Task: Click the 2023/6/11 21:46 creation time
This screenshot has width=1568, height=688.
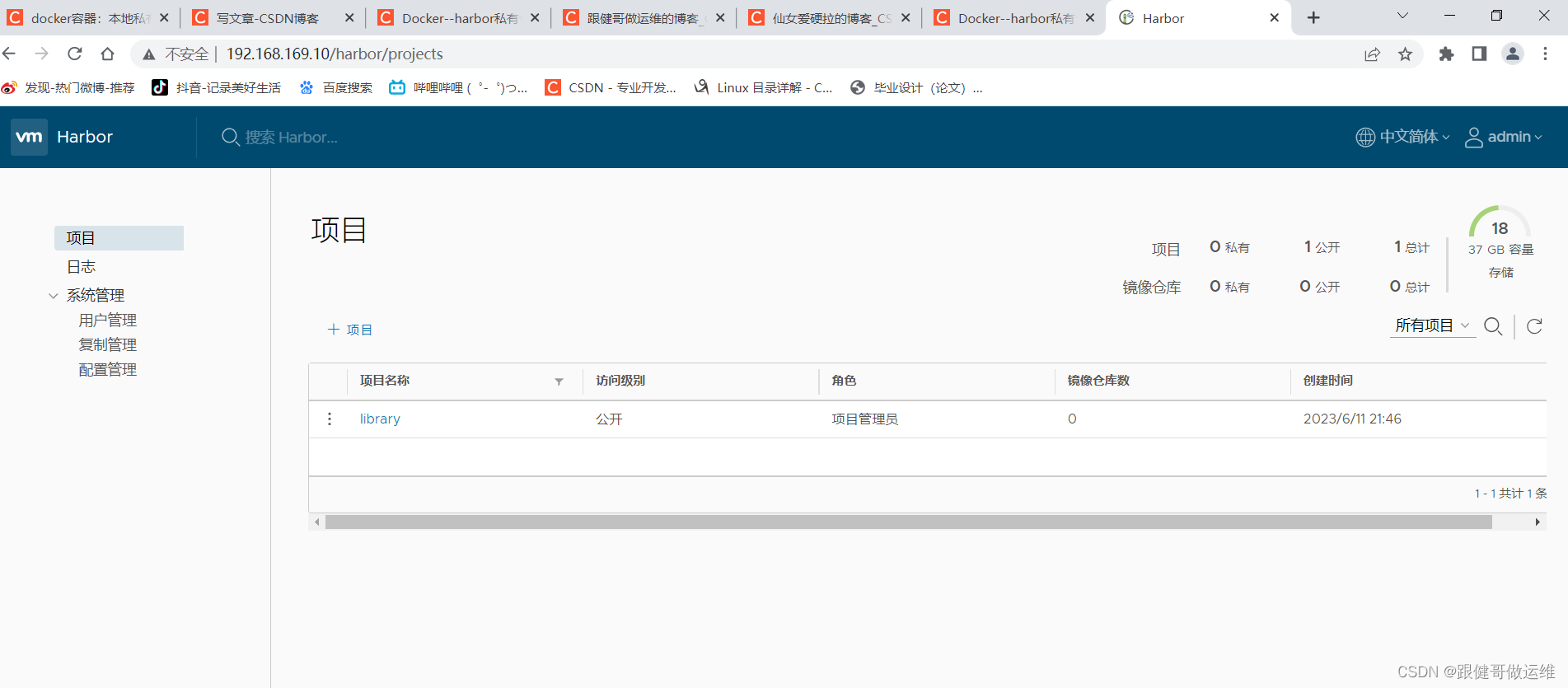Action: 1352,419
